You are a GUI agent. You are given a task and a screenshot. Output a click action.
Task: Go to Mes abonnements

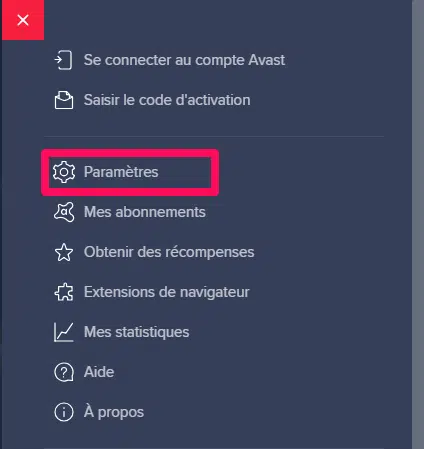[x=145, y=212]
